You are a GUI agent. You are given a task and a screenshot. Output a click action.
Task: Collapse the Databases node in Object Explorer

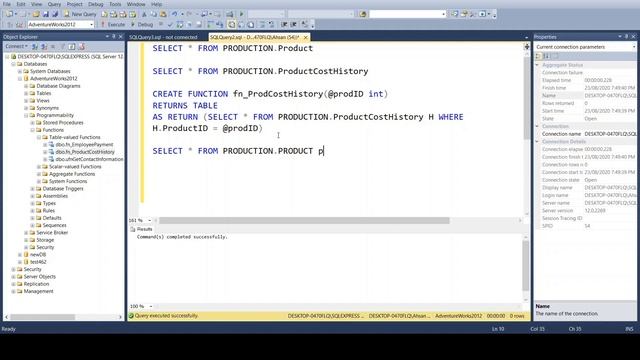[x=13, y=64]
